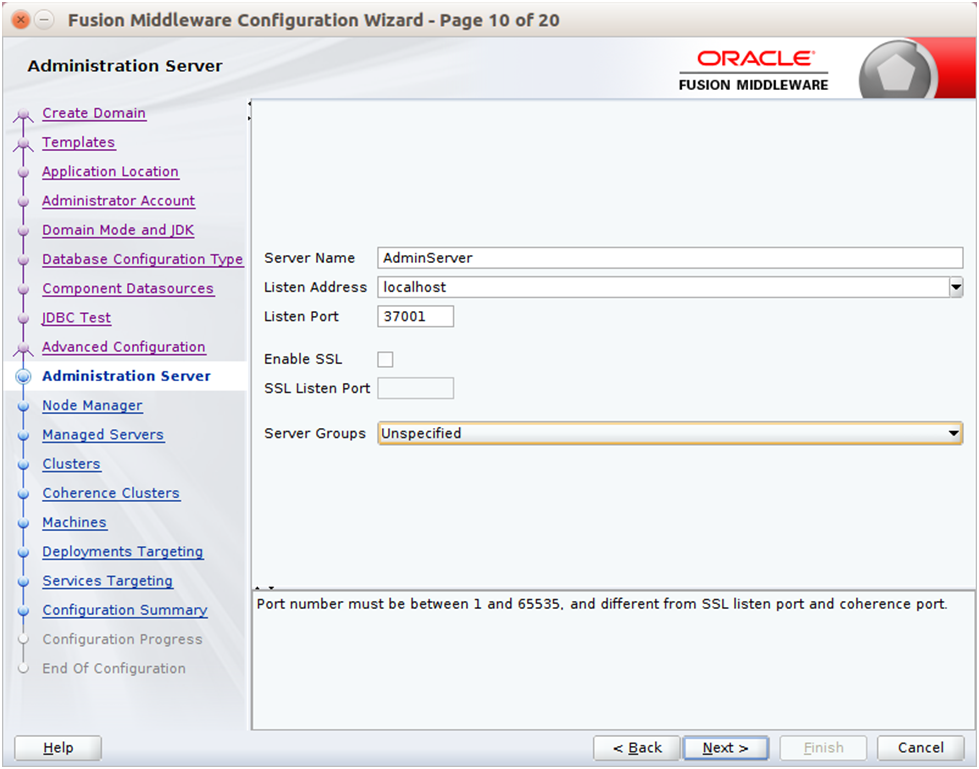Click the port number validation message
The image size is (979, 769).
[602, 604]
